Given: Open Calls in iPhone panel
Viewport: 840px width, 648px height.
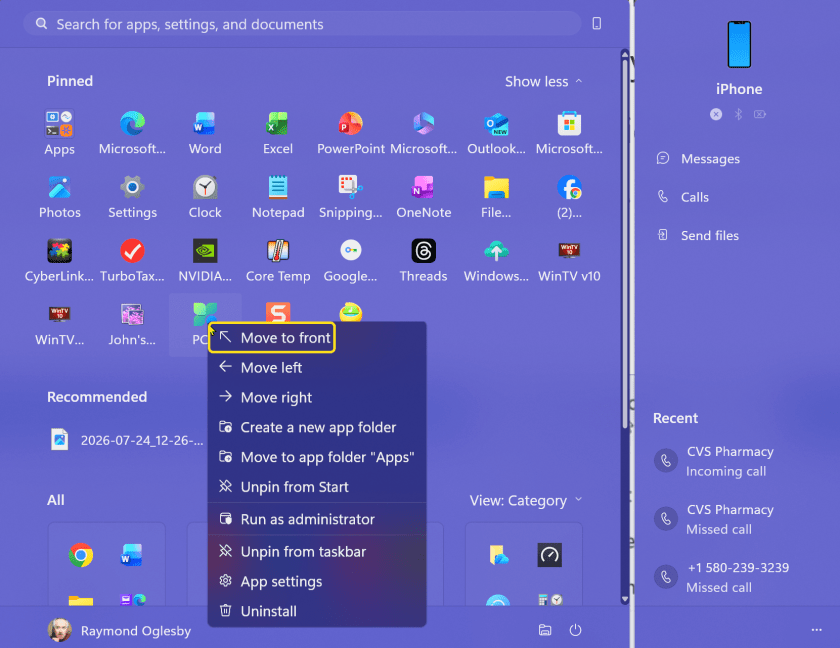Looking at the screenshot, I should (x=683, y=197).
